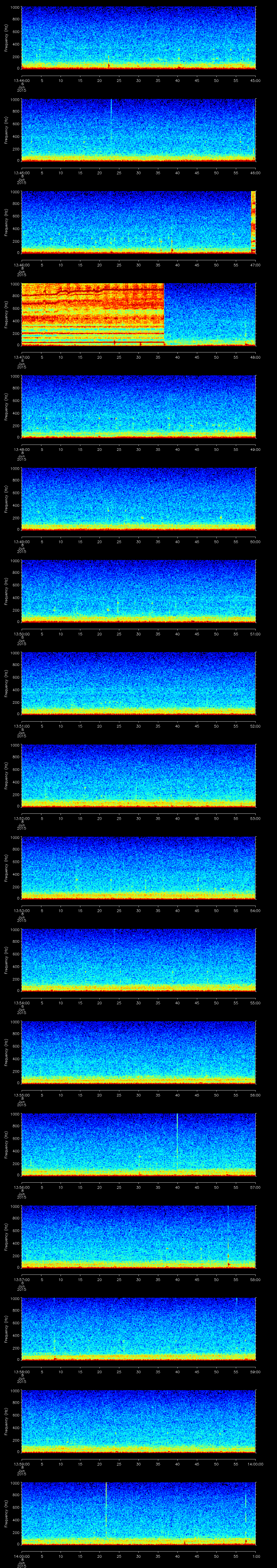Image resolution: width=277 pixels, height=1568 pixels.
Task: Select the spectrogram panel starting at 13:55:00
Action: pos(138,1052)
